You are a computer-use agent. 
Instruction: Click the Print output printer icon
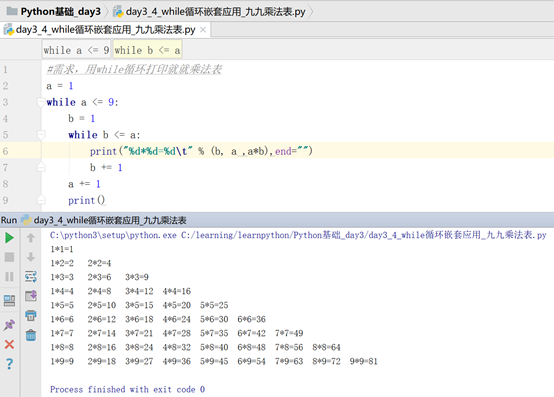pos(31,315)
